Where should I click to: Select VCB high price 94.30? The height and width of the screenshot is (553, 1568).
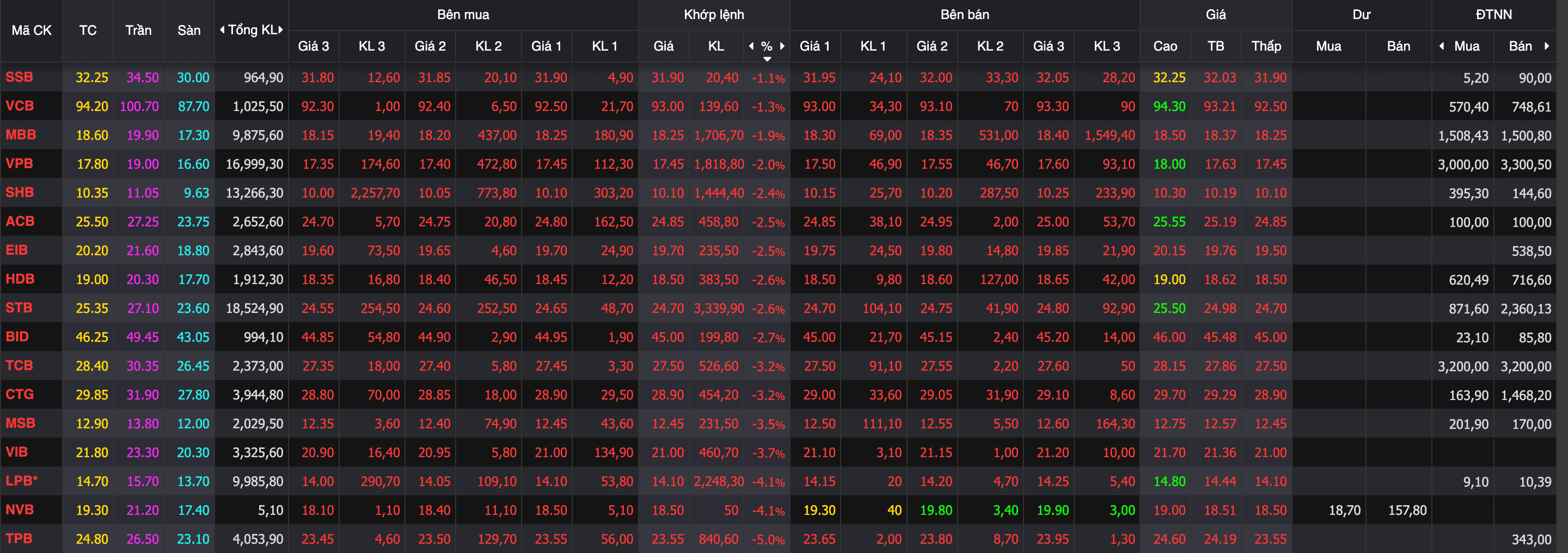1169,107
